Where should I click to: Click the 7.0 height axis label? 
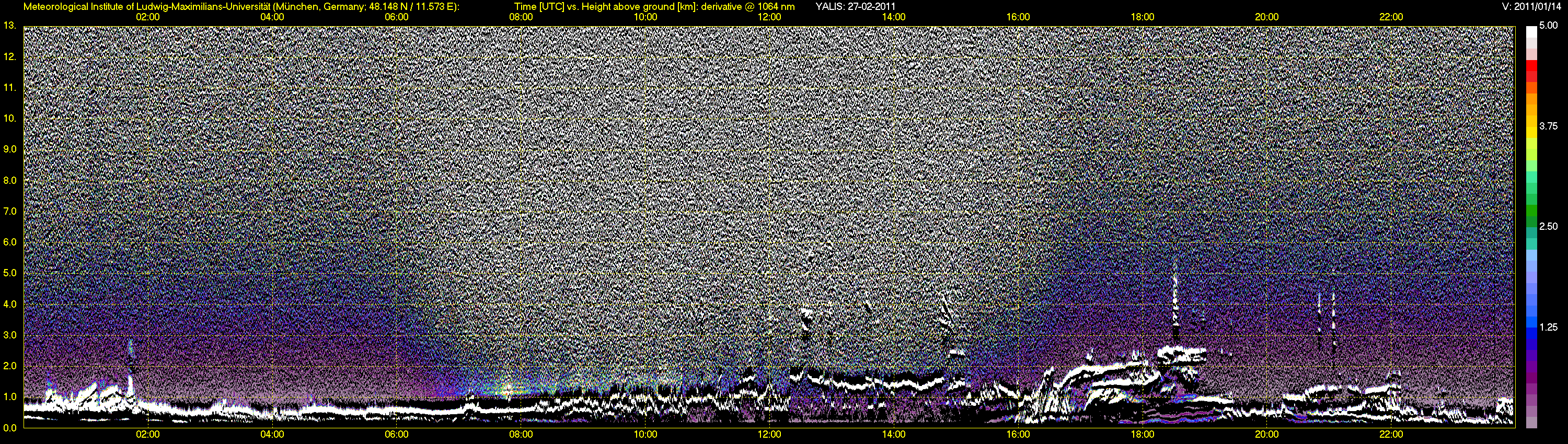point(9,211)
